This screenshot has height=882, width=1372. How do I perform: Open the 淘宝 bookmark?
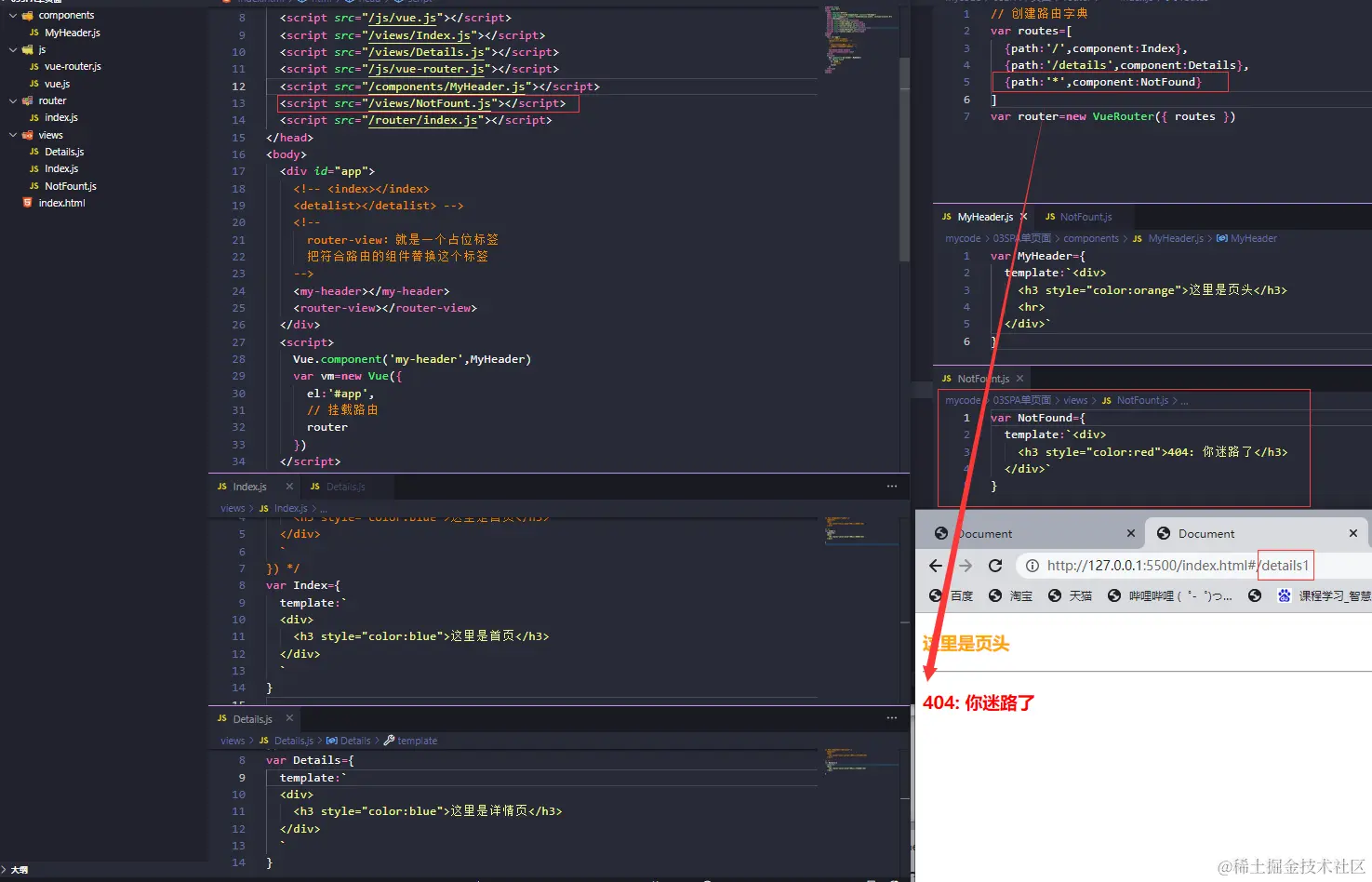pos(1010,595)
